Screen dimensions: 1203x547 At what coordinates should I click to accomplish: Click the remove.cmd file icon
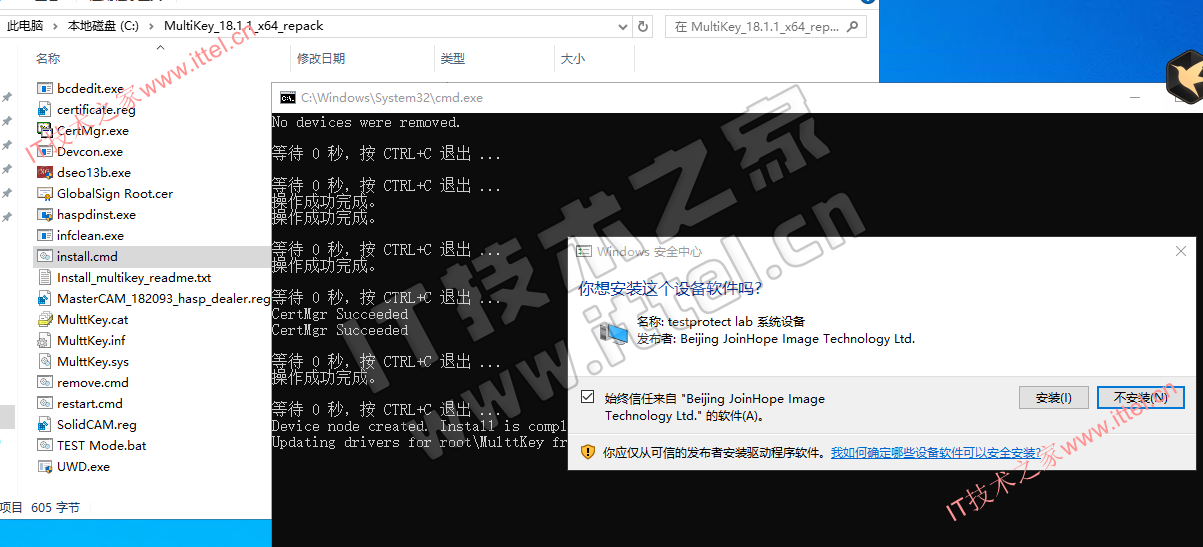click(44, 382)
